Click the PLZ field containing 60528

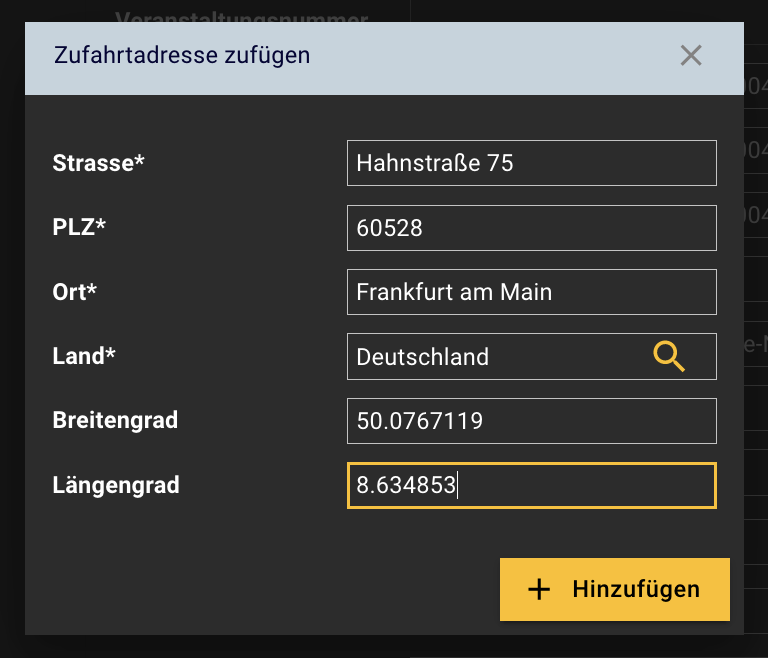531,228
